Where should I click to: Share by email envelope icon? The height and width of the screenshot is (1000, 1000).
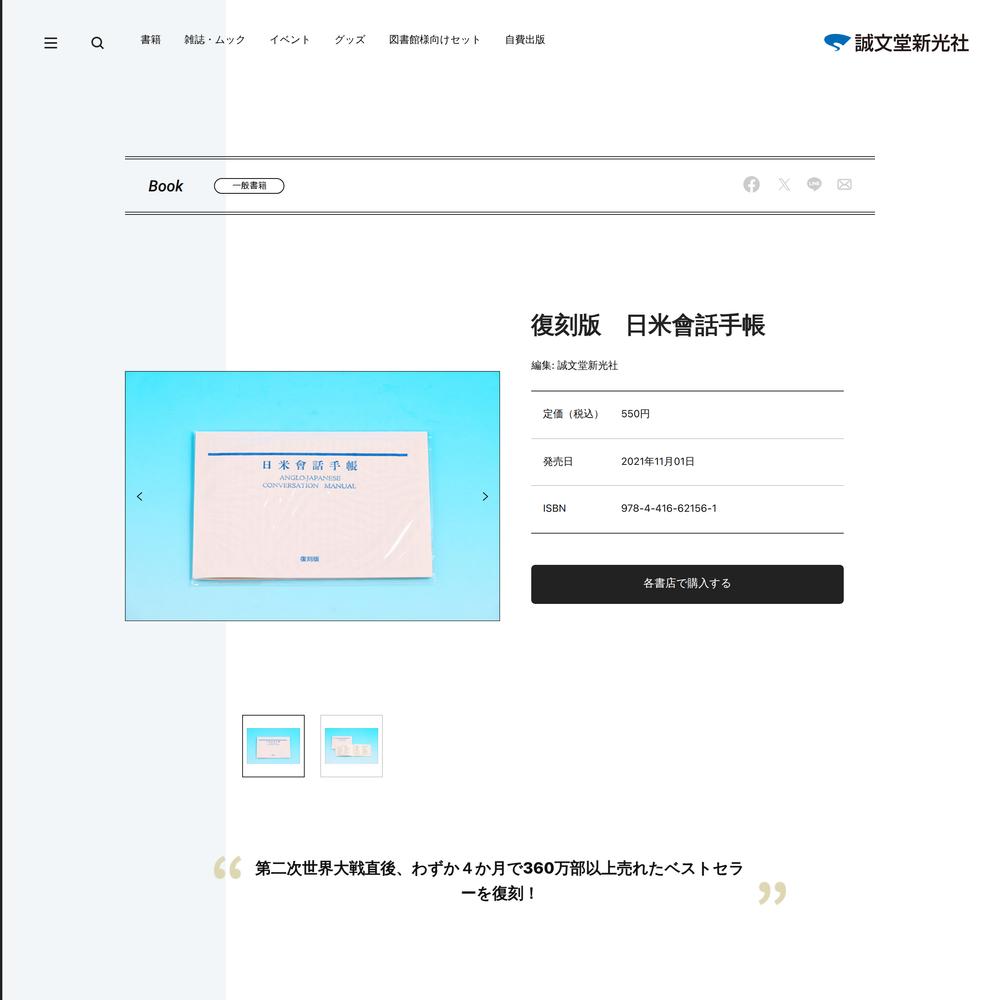(x=844, y=184)
